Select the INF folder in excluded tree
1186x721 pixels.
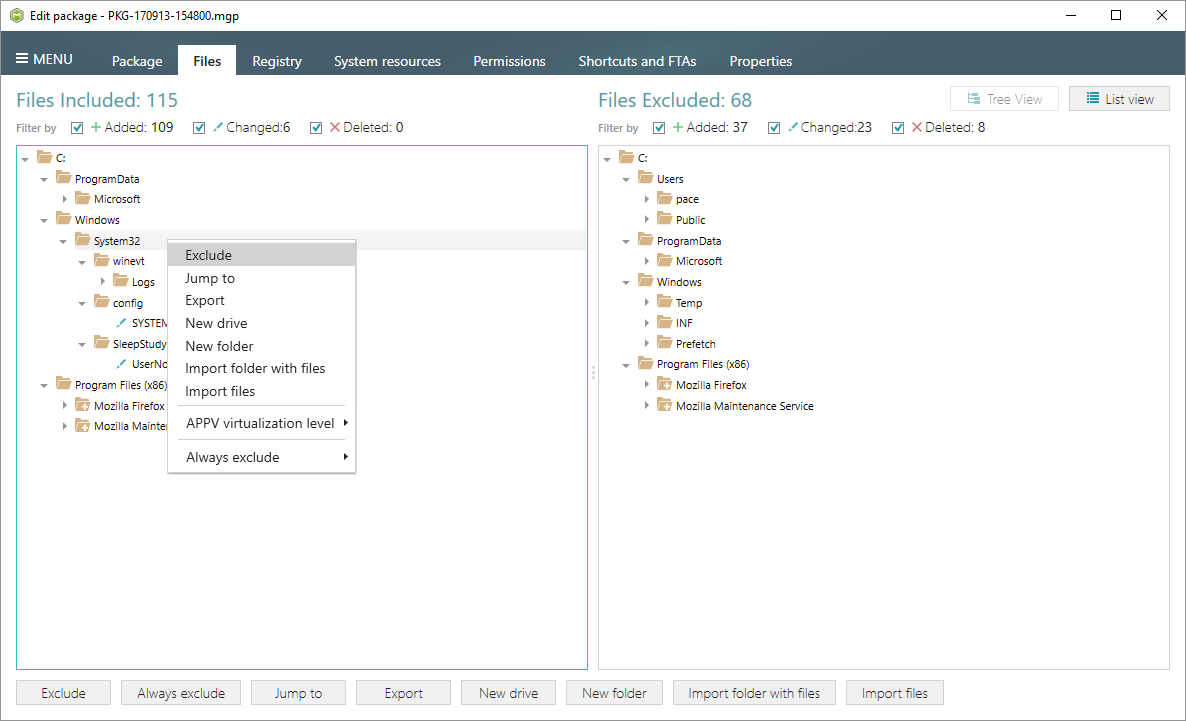coord(684,323)
